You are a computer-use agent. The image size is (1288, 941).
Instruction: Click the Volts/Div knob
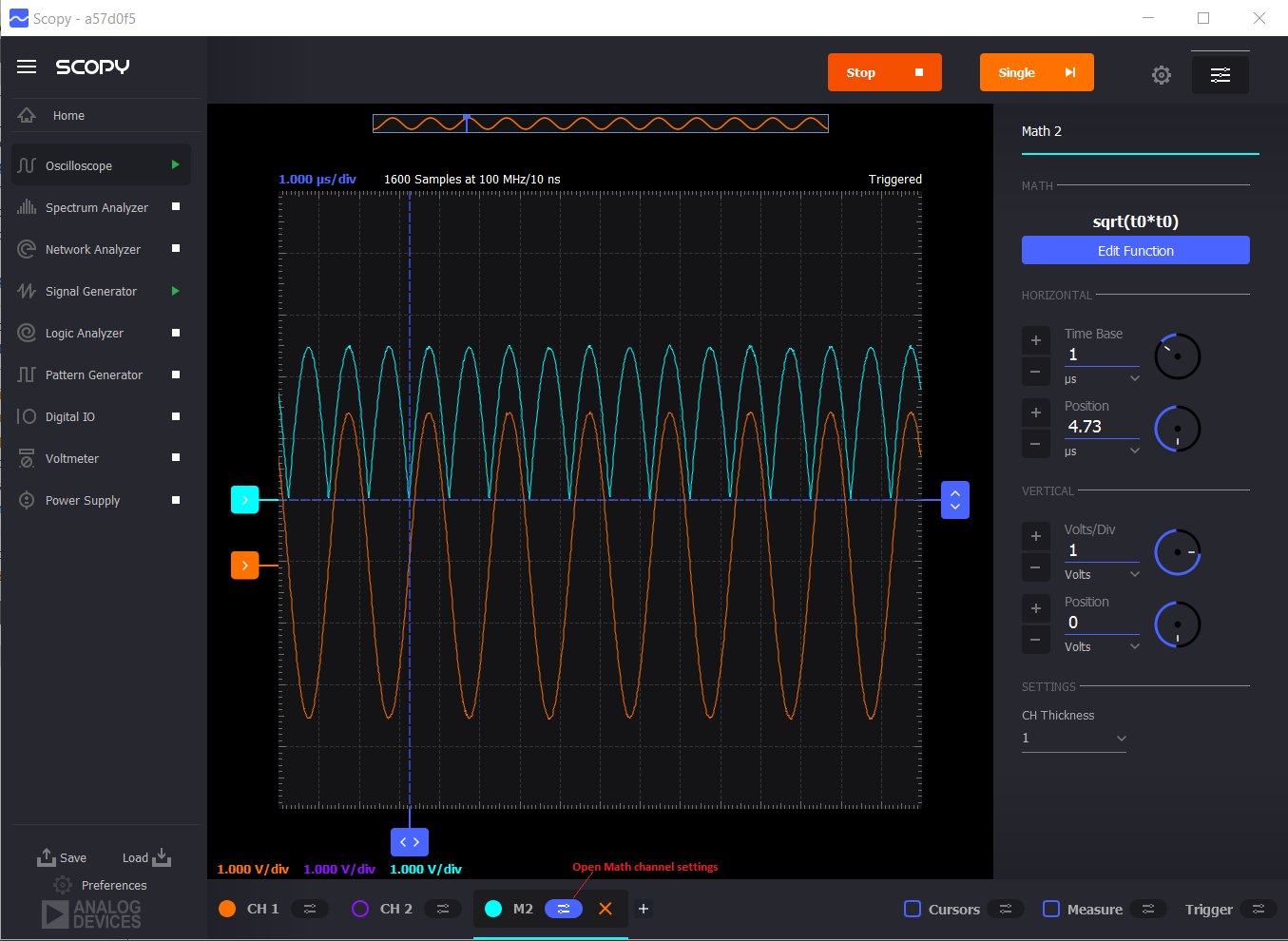[1178, 552]
